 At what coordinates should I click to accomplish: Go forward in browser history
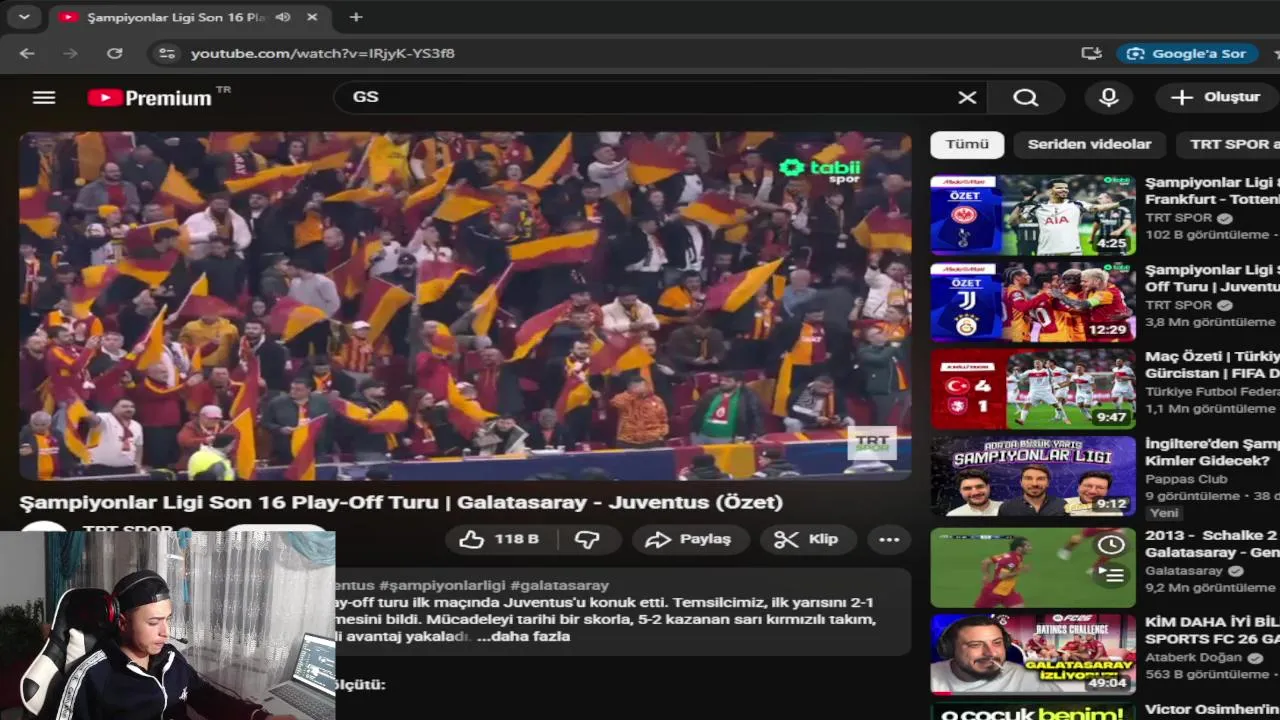coord(70,53)
